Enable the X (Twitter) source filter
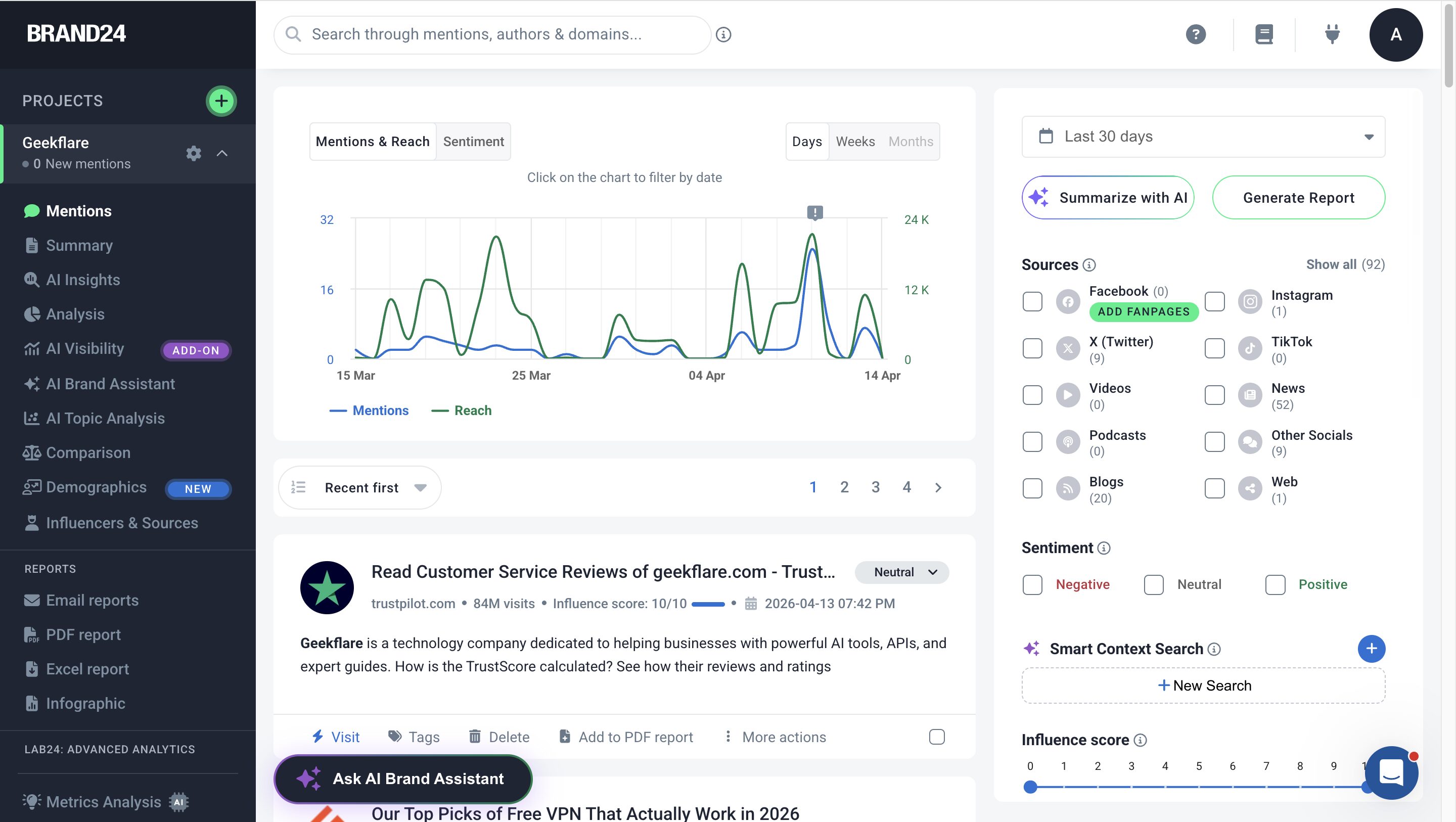The image size is (1456, 822). point(1032,348)
